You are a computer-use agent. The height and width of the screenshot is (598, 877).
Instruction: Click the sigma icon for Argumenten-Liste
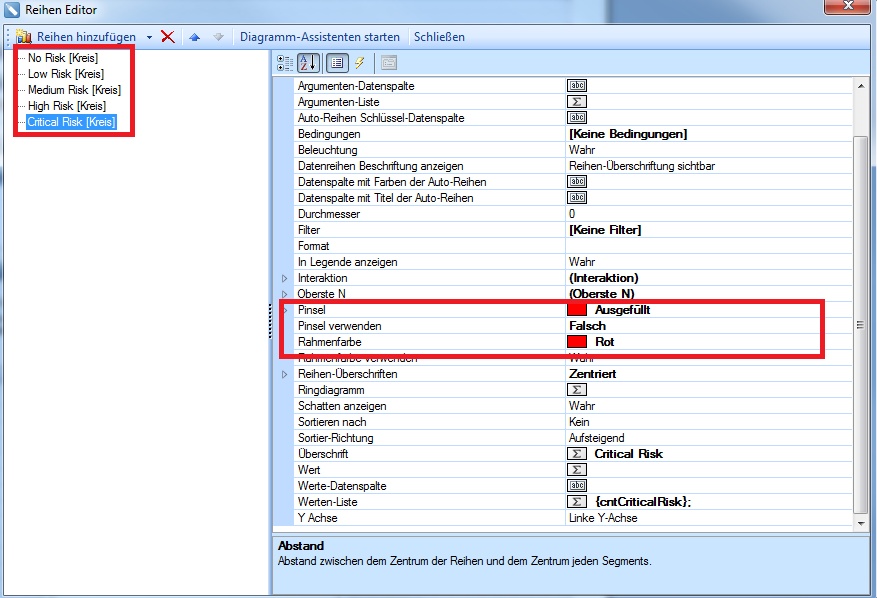click(577, 102)
